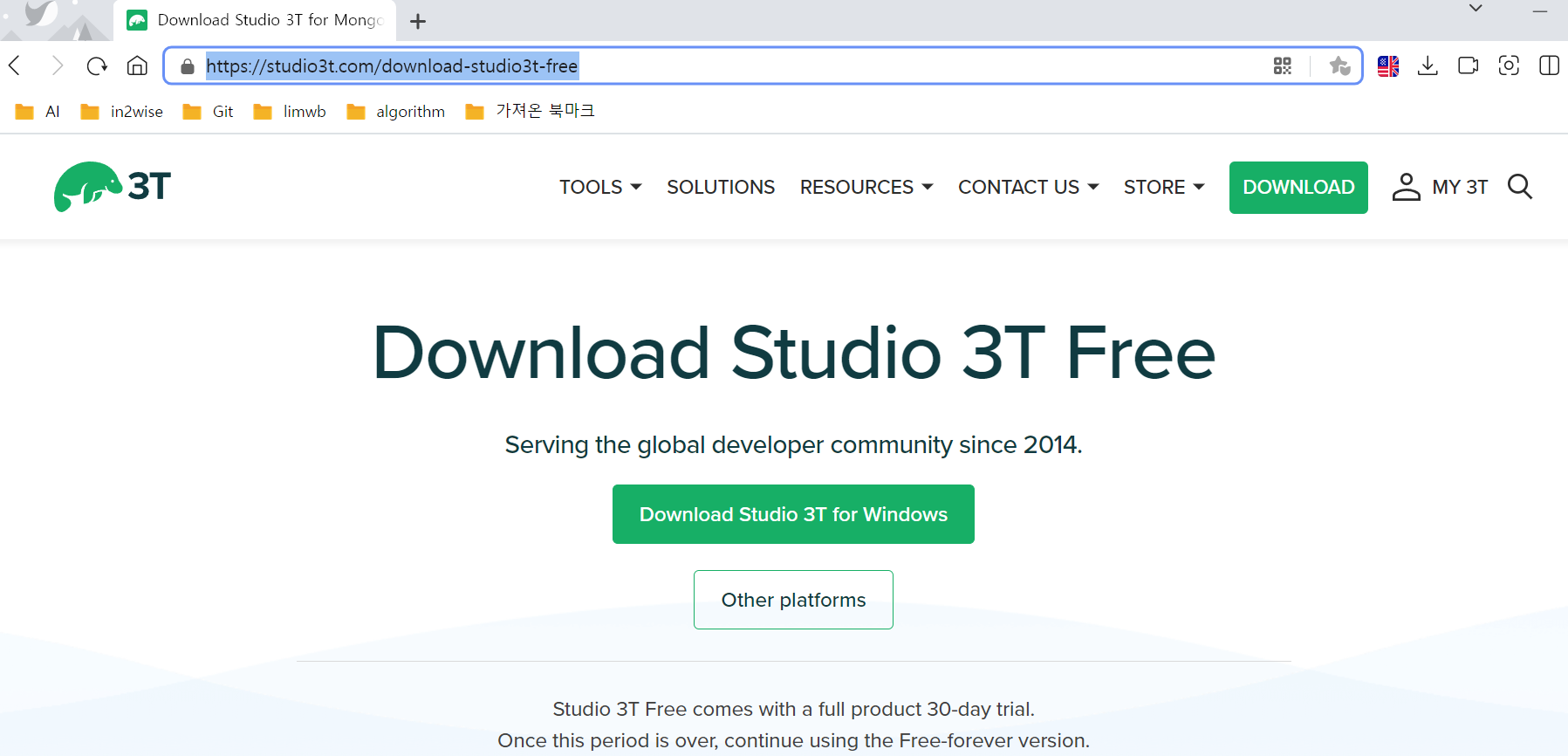Show Other platforms options
Viewport: 1568px width, 756px height.
[x=793, y=600]
